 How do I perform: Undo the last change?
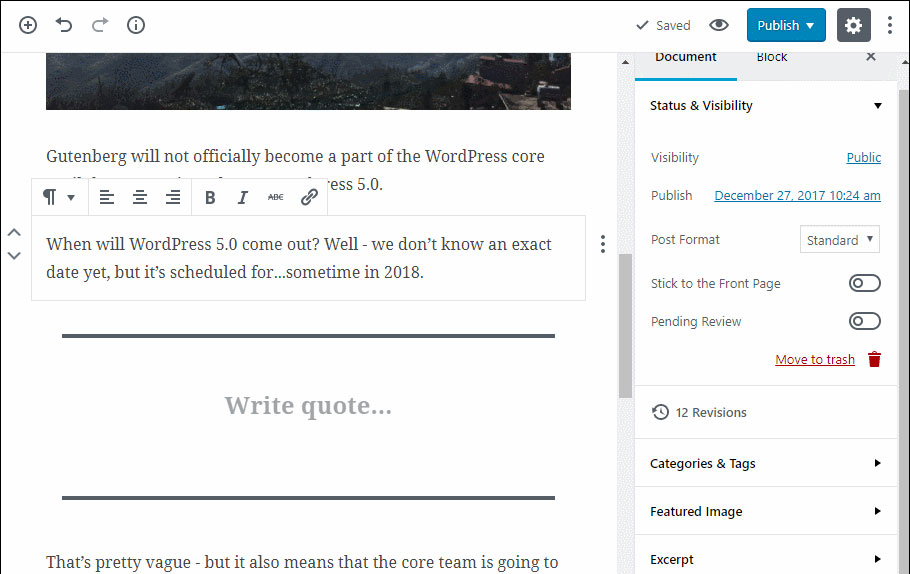64,26
